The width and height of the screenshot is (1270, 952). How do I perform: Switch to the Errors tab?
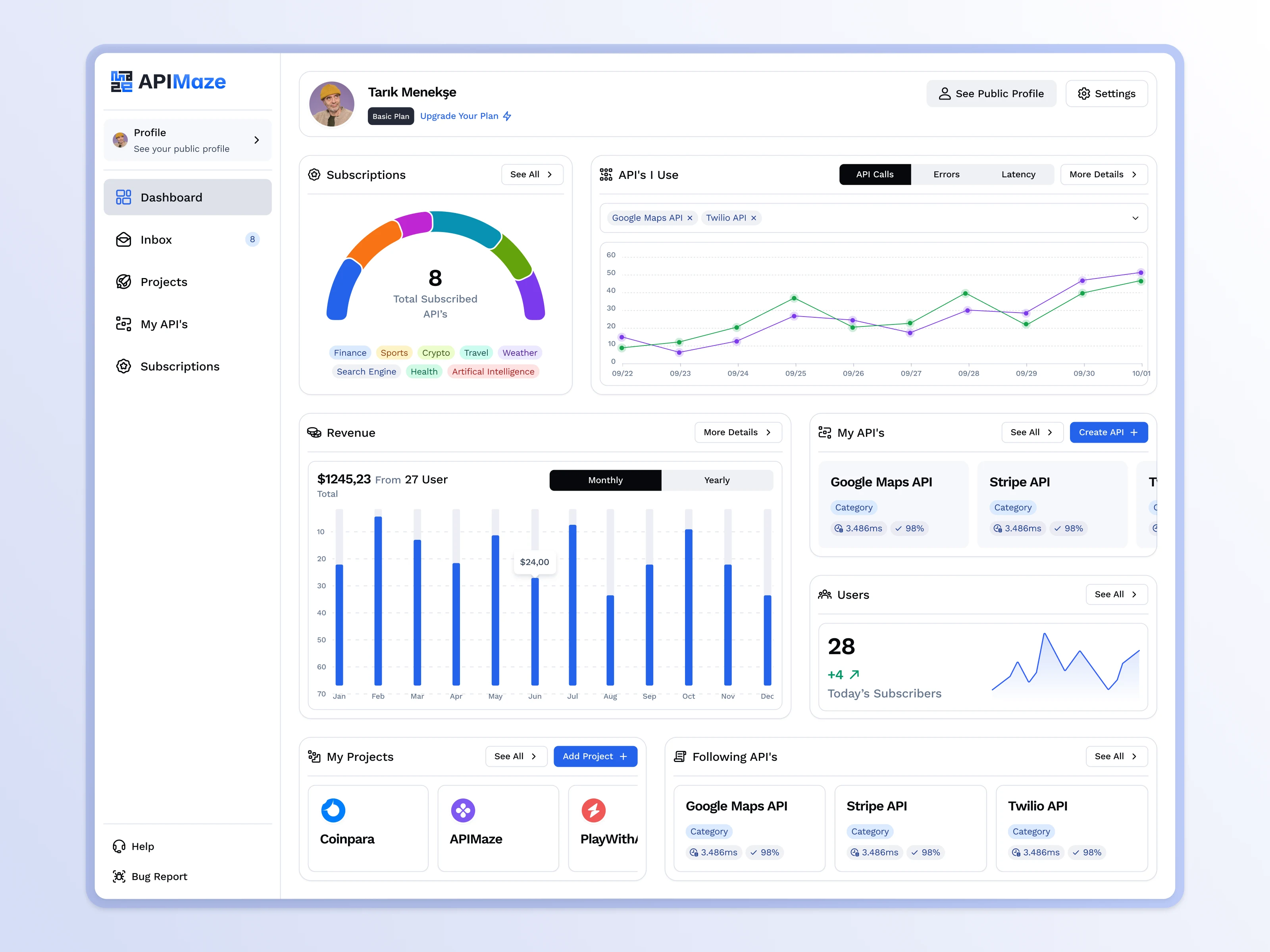[946, 175]
